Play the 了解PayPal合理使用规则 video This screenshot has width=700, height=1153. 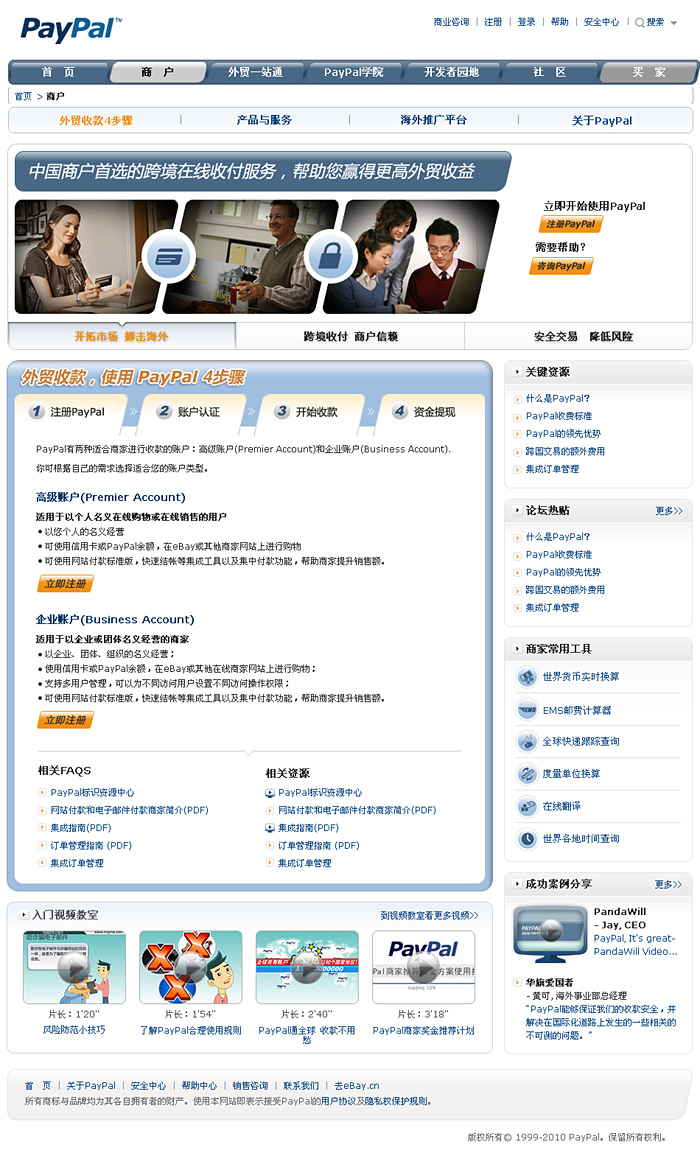click(x=190, y=967)
